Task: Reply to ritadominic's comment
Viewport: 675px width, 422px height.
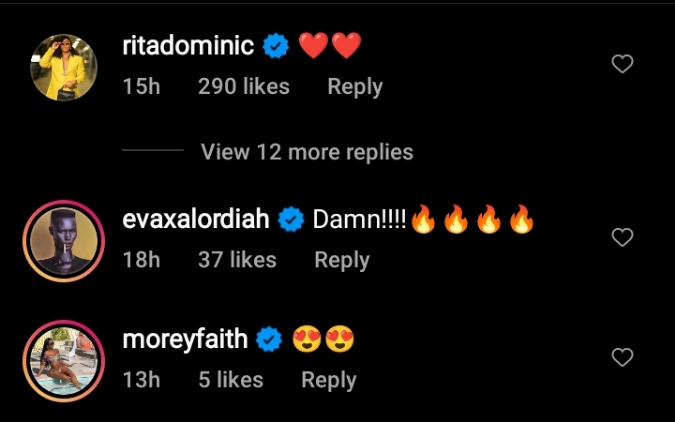Action: point(355,87)
